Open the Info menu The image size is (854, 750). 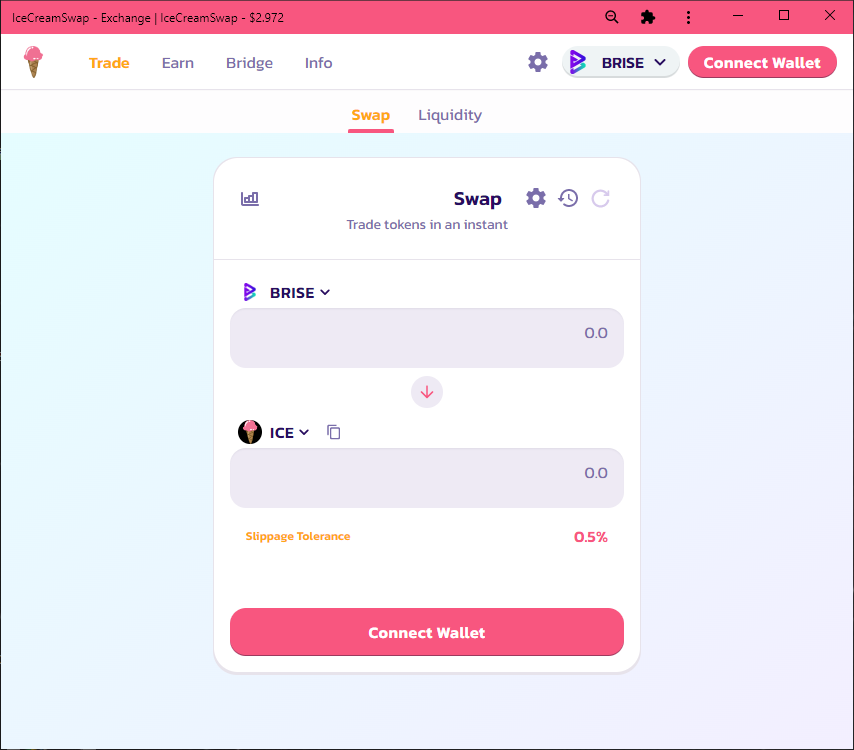[319, 63]
